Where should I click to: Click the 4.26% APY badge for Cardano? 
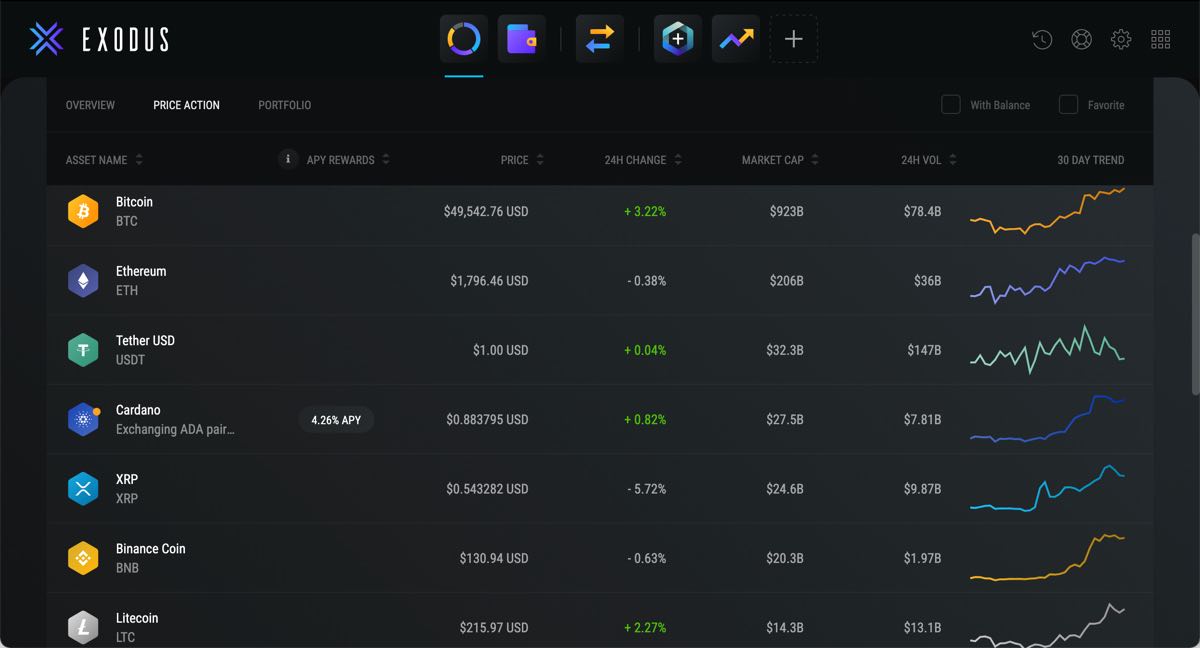tap(336, 420)
